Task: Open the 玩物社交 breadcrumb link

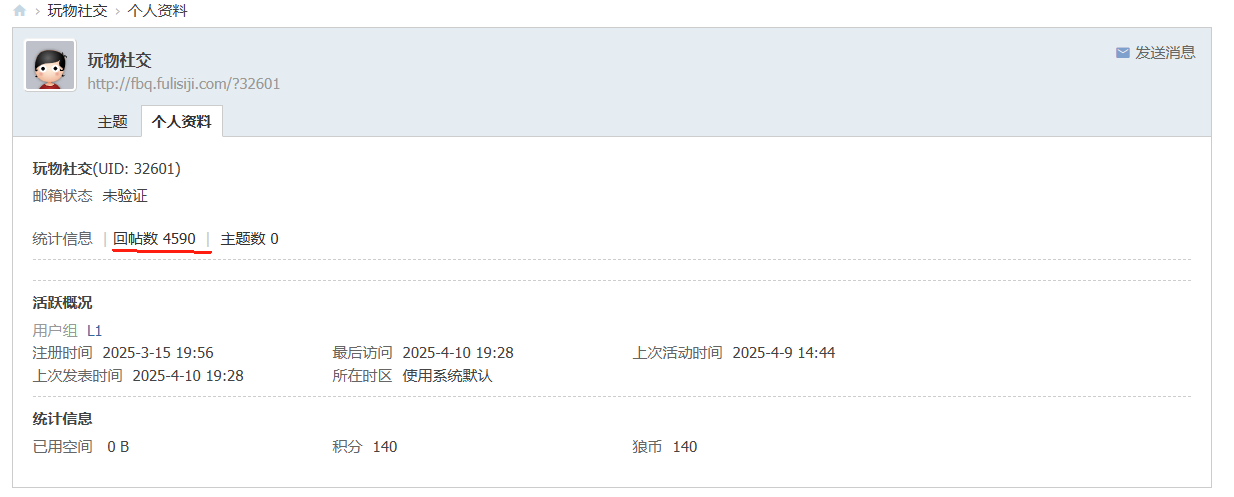Action: click(79, 11)
